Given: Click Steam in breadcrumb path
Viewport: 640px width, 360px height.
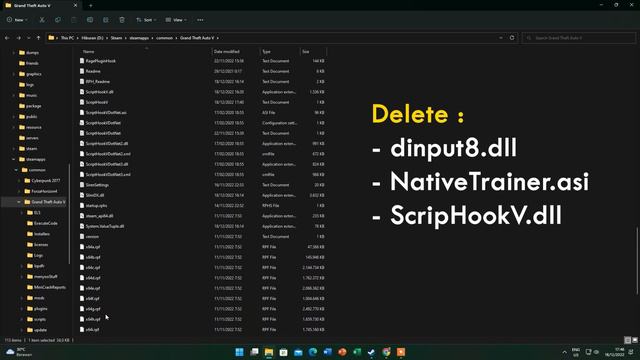Looking at the screenshot, I should (x=116, y=38).
